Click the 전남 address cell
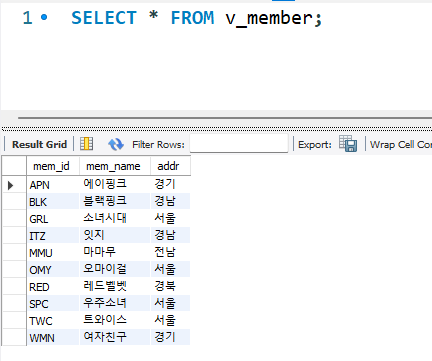Image resolution: width=432 pixels, height=361 pixels. [170, 252]
